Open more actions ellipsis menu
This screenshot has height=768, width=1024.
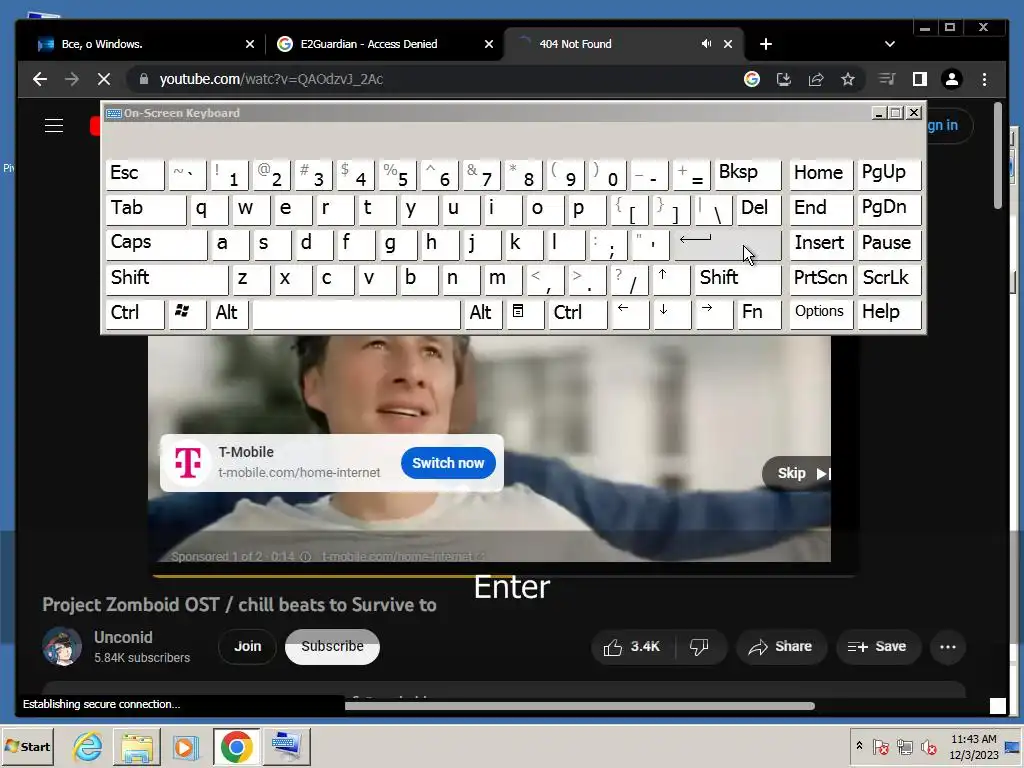pos(948,647)
